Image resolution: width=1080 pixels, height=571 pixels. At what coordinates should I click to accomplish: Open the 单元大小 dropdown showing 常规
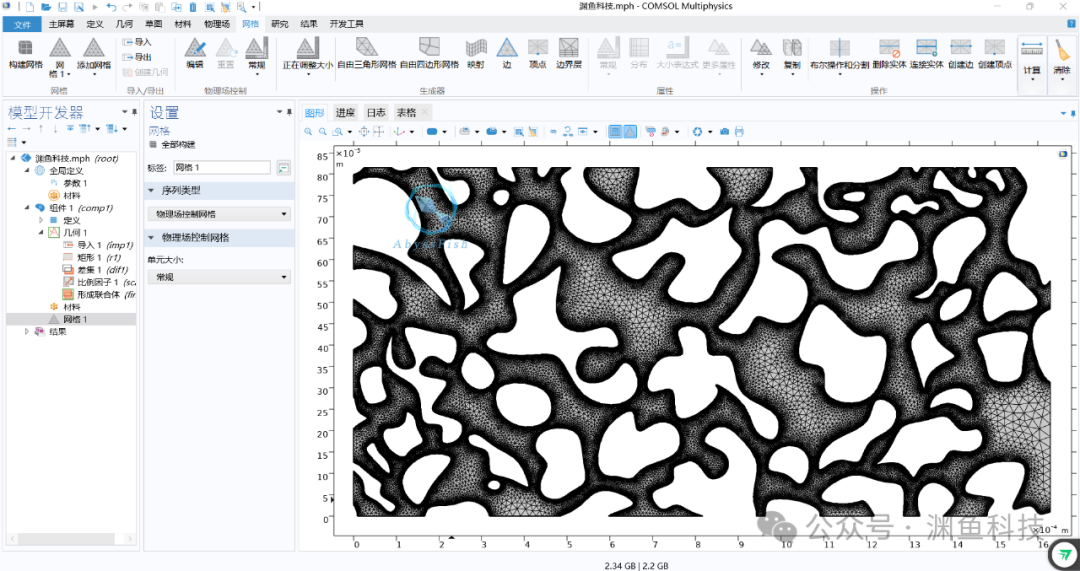(x=219, y=277)
